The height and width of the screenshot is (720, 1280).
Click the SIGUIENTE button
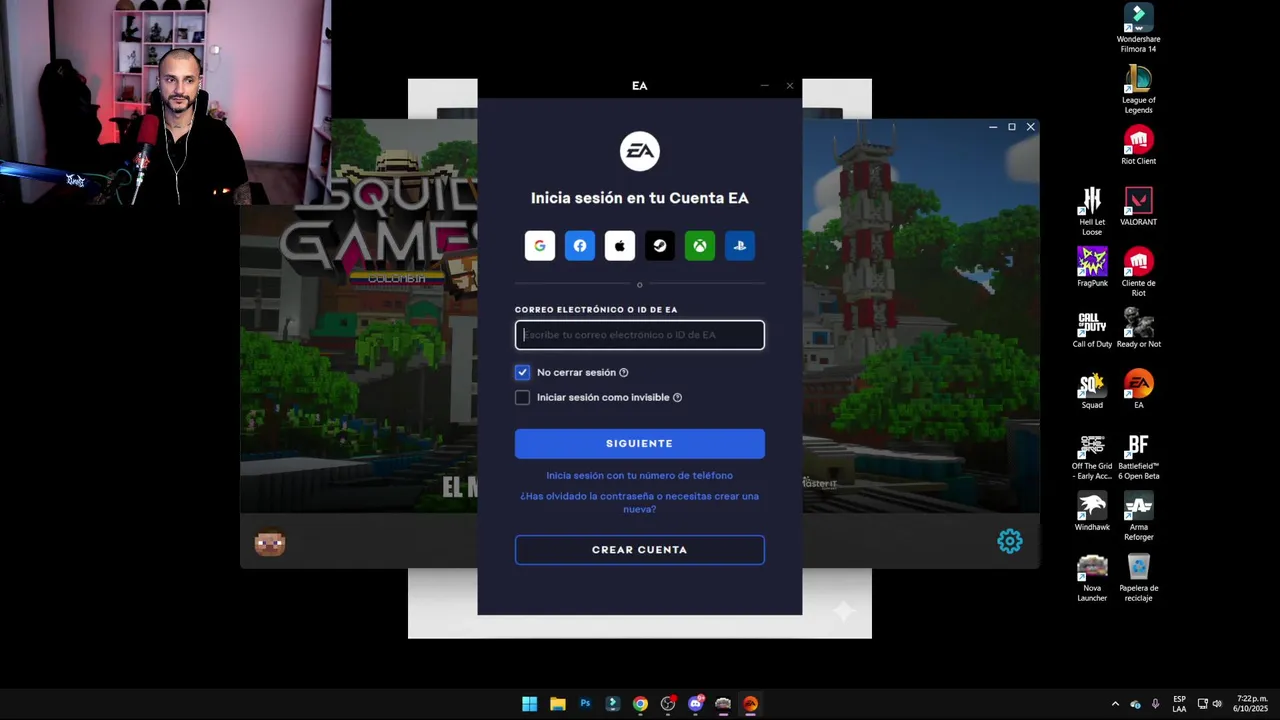[x=640, y=444]
